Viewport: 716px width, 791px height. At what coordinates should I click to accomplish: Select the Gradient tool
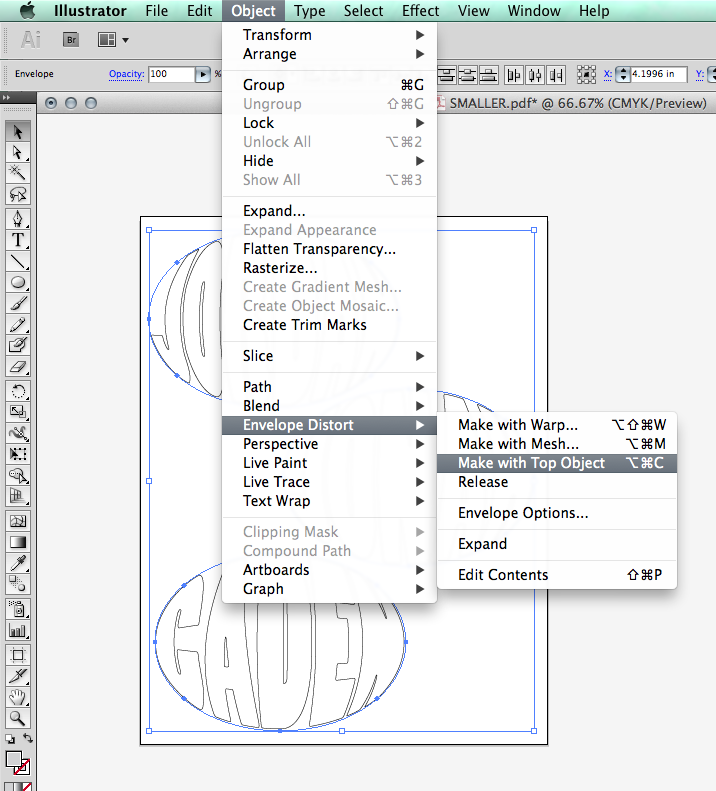pos(18,542)
